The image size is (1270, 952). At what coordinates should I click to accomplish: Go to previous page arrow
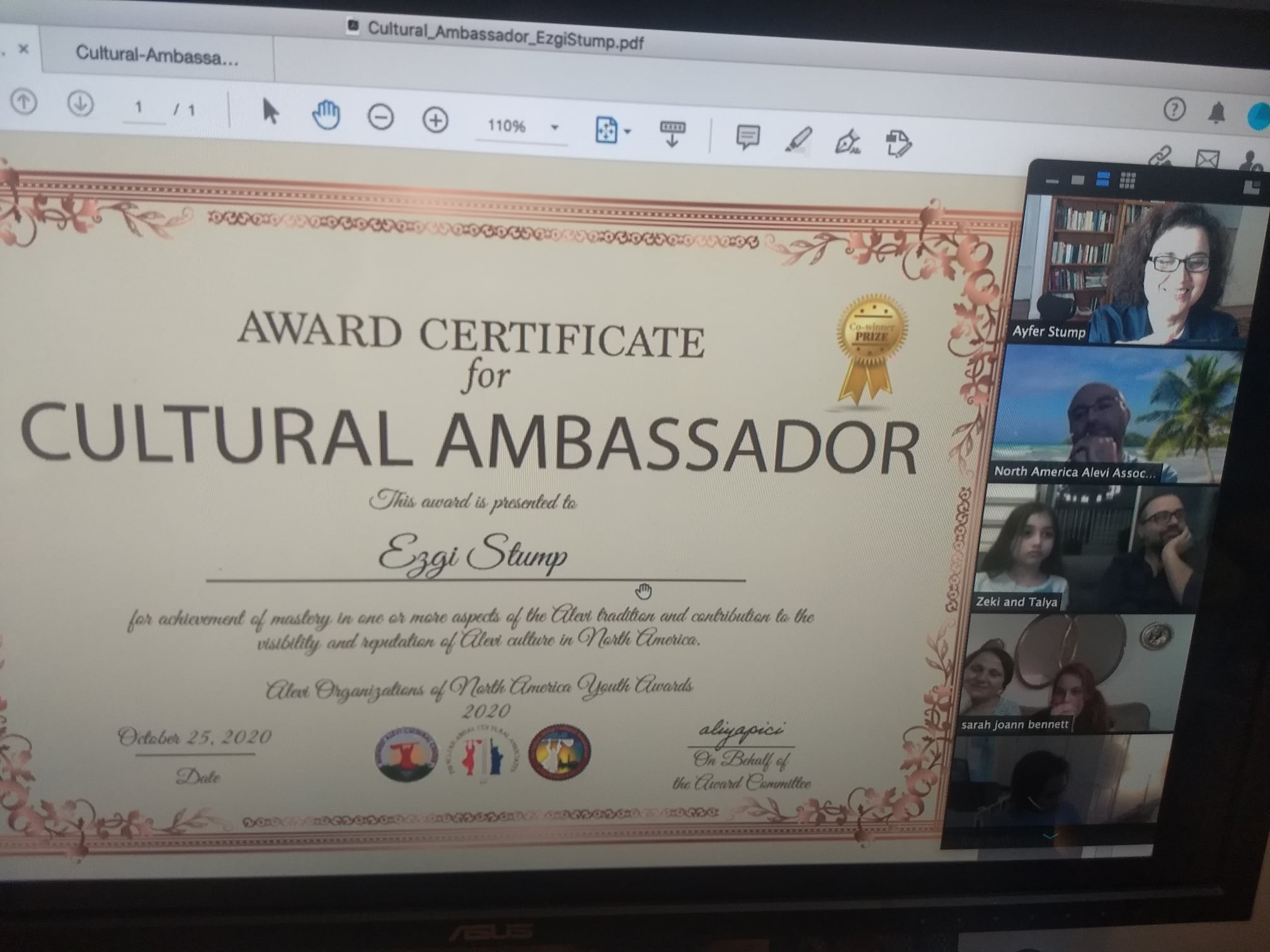tap(24, 102)
